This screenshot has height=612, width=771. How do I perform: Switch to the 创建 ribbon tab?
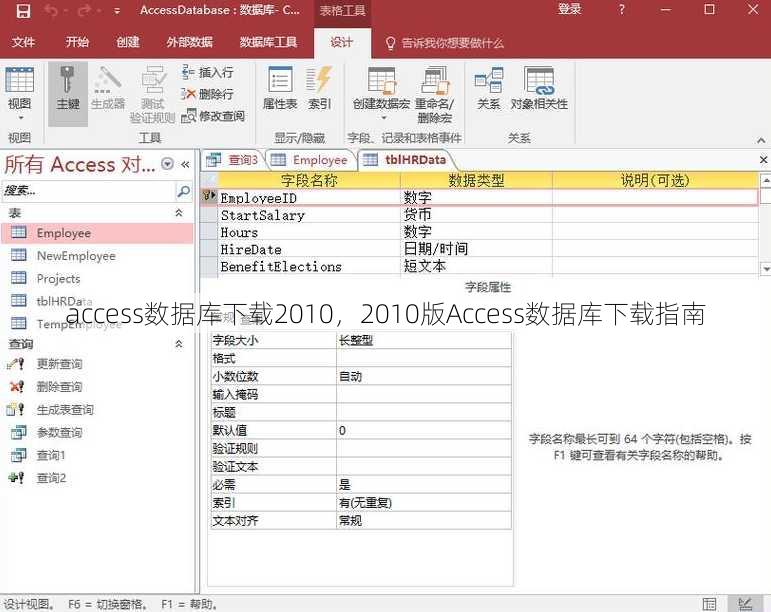point(128,42)
